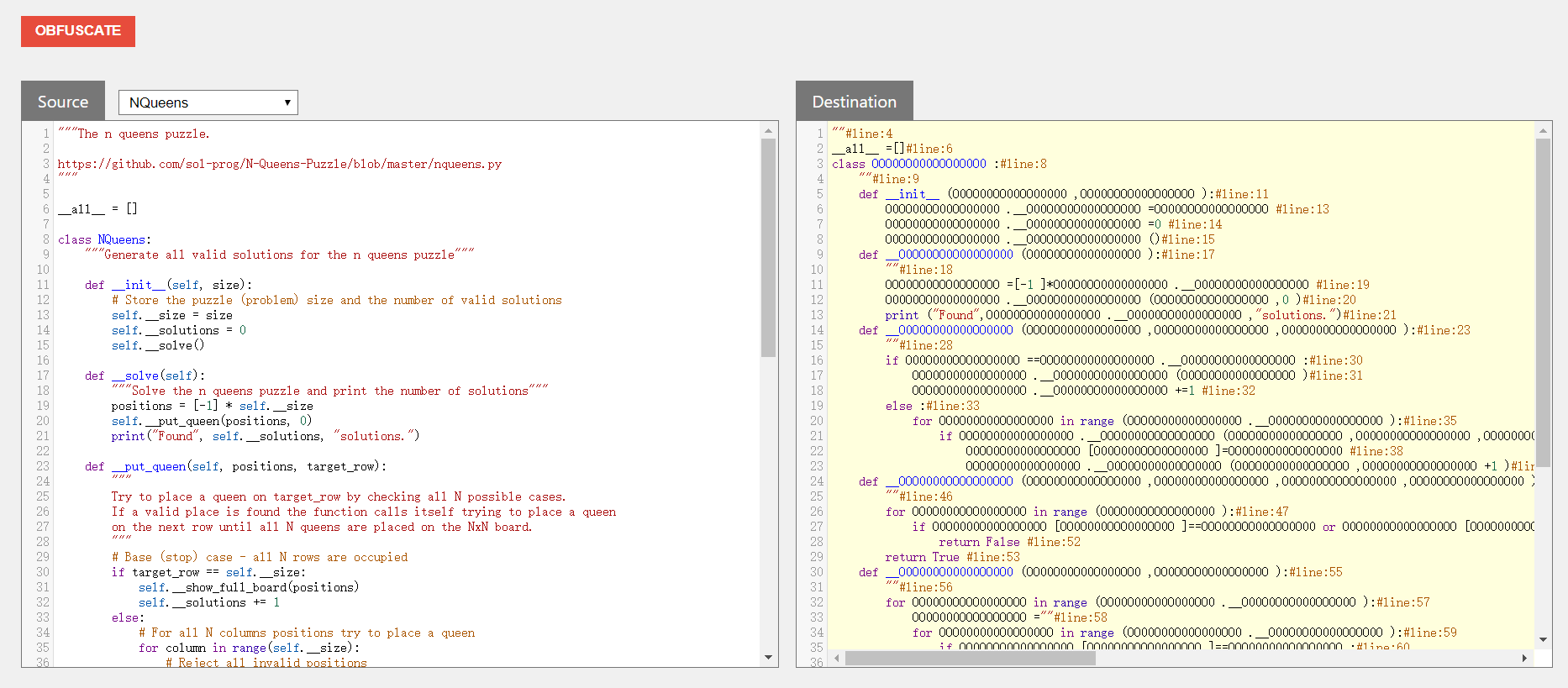Click "self.__show_full_board(positions)" line

(x=249, y=587)
